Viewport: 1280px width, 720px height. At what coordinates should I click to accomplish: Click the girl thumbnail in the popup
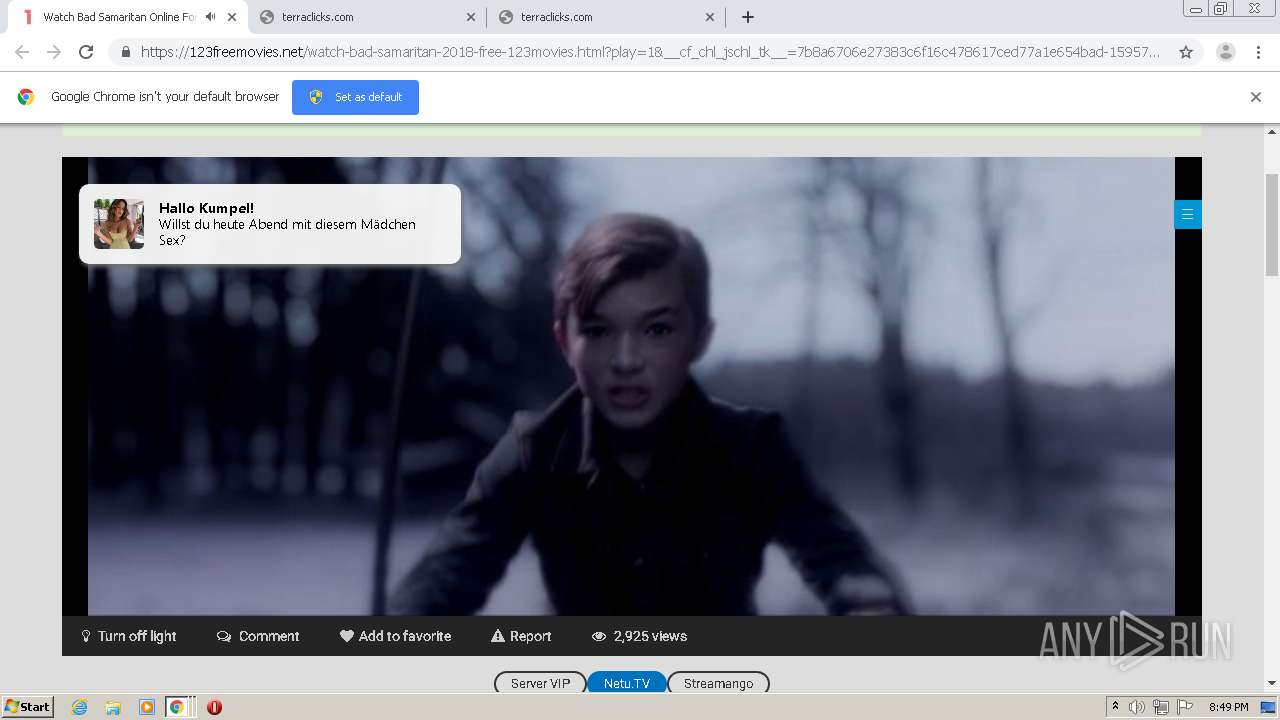click(119, 223)
